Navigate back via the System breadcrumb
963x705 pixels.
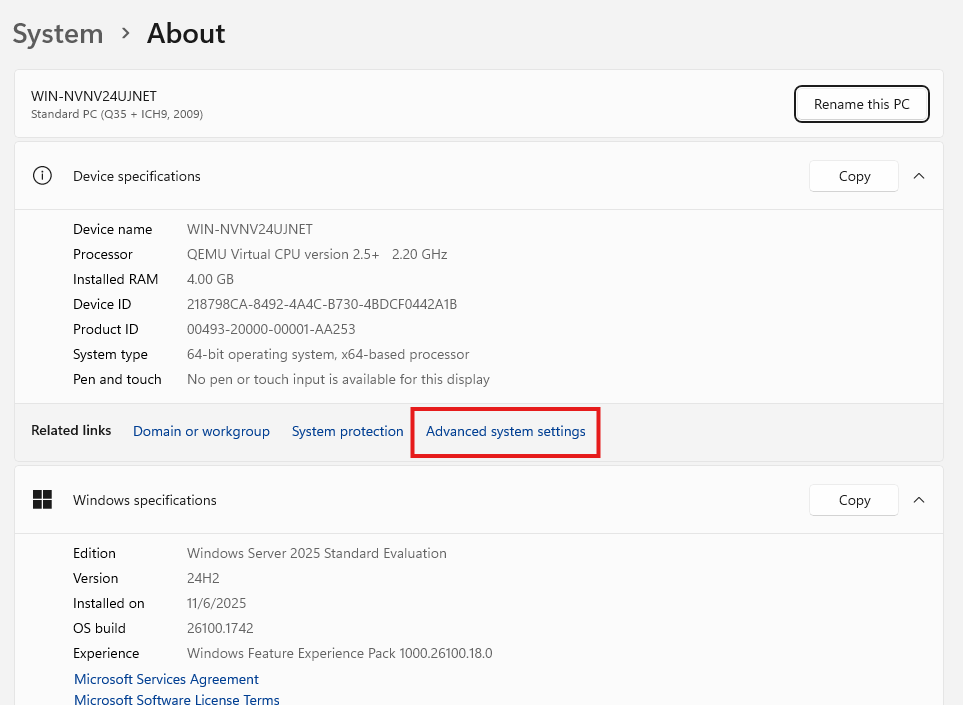pos(57,33)
